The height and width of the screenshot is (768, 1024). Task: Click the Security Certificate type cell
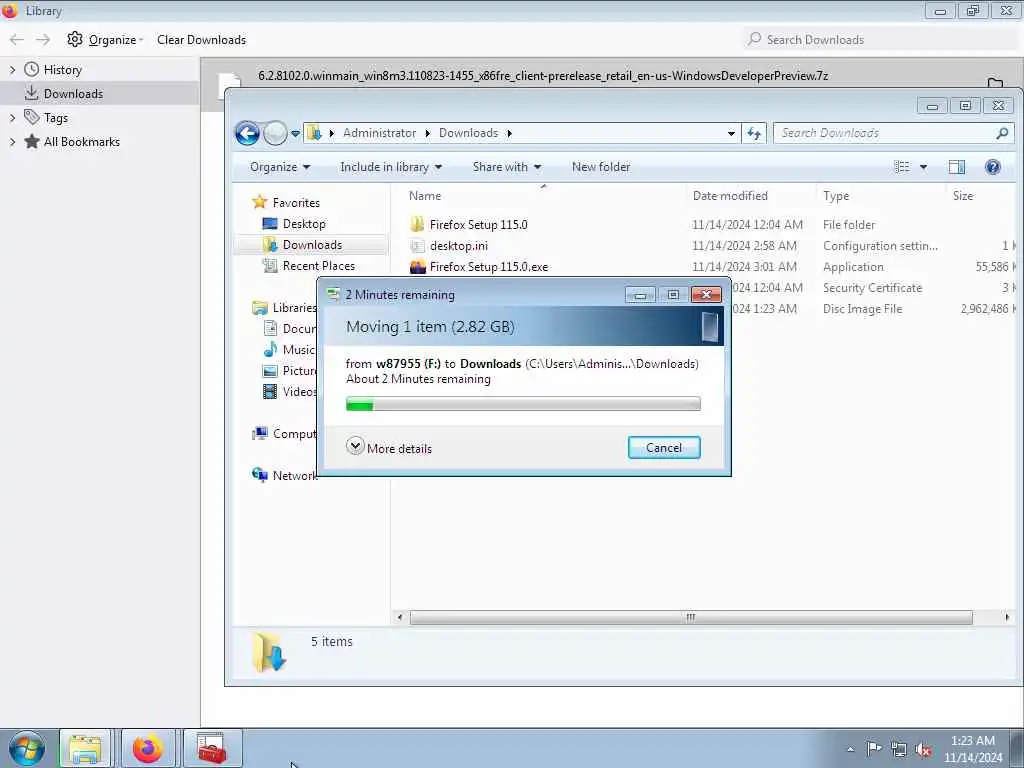(872, 288)
